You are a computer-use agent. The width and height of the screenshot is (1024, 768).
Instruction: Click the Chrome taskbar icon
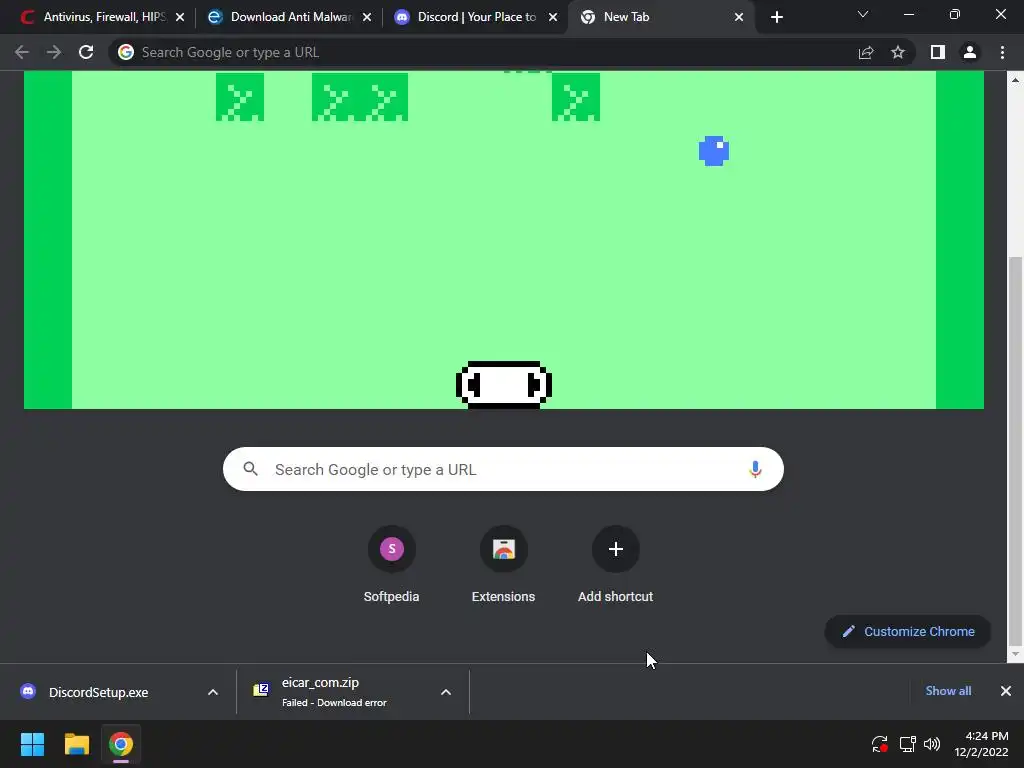[x=121, y=744]
